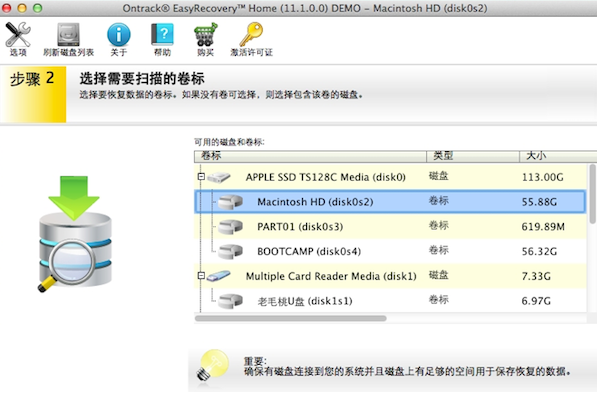Click the 购买 shopping cart icon
Screen dimensions: 602x398
(205, 35)
